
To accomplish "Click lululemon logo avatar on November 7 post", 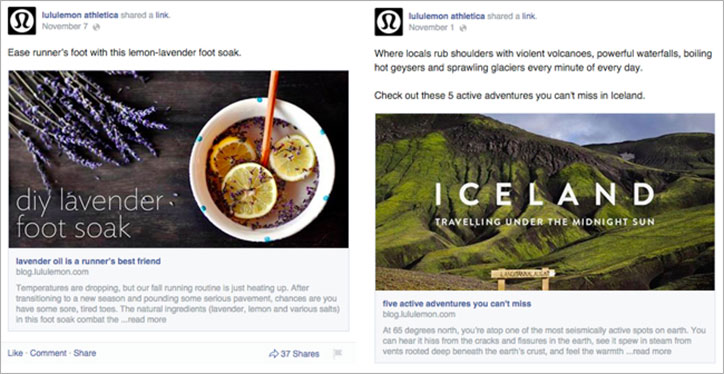I will [x=22, y=21].
